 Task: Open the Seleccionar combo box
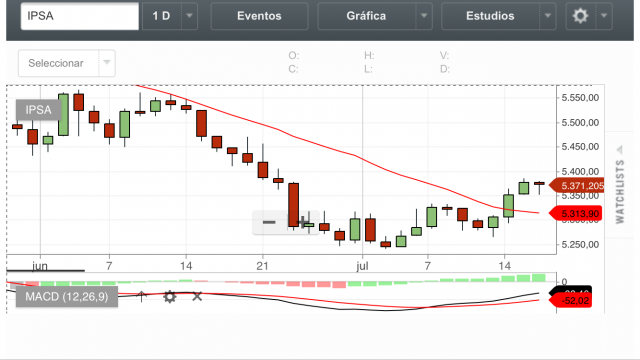click(67, 63)
